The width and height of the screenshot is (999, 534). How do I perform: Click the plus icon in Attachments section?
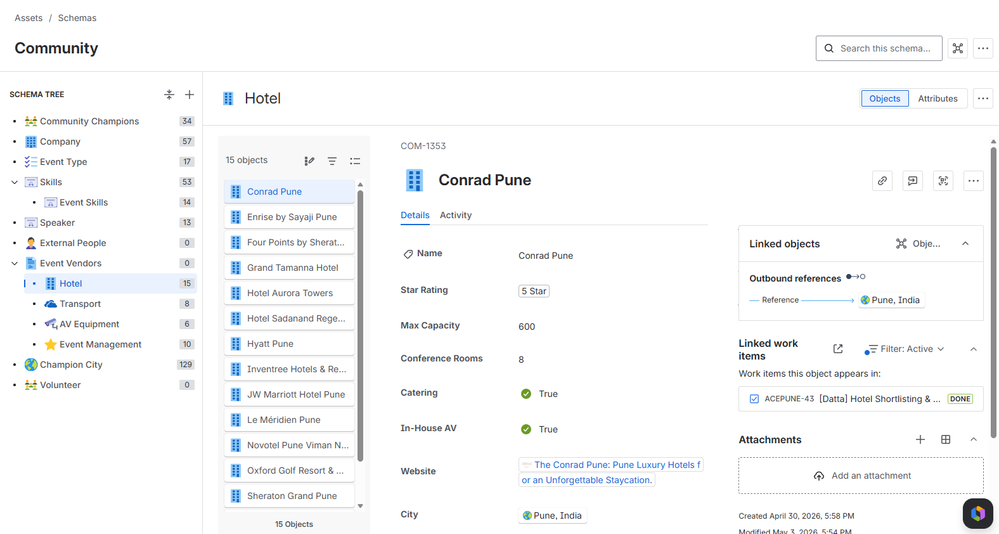[x=920, y=440]
